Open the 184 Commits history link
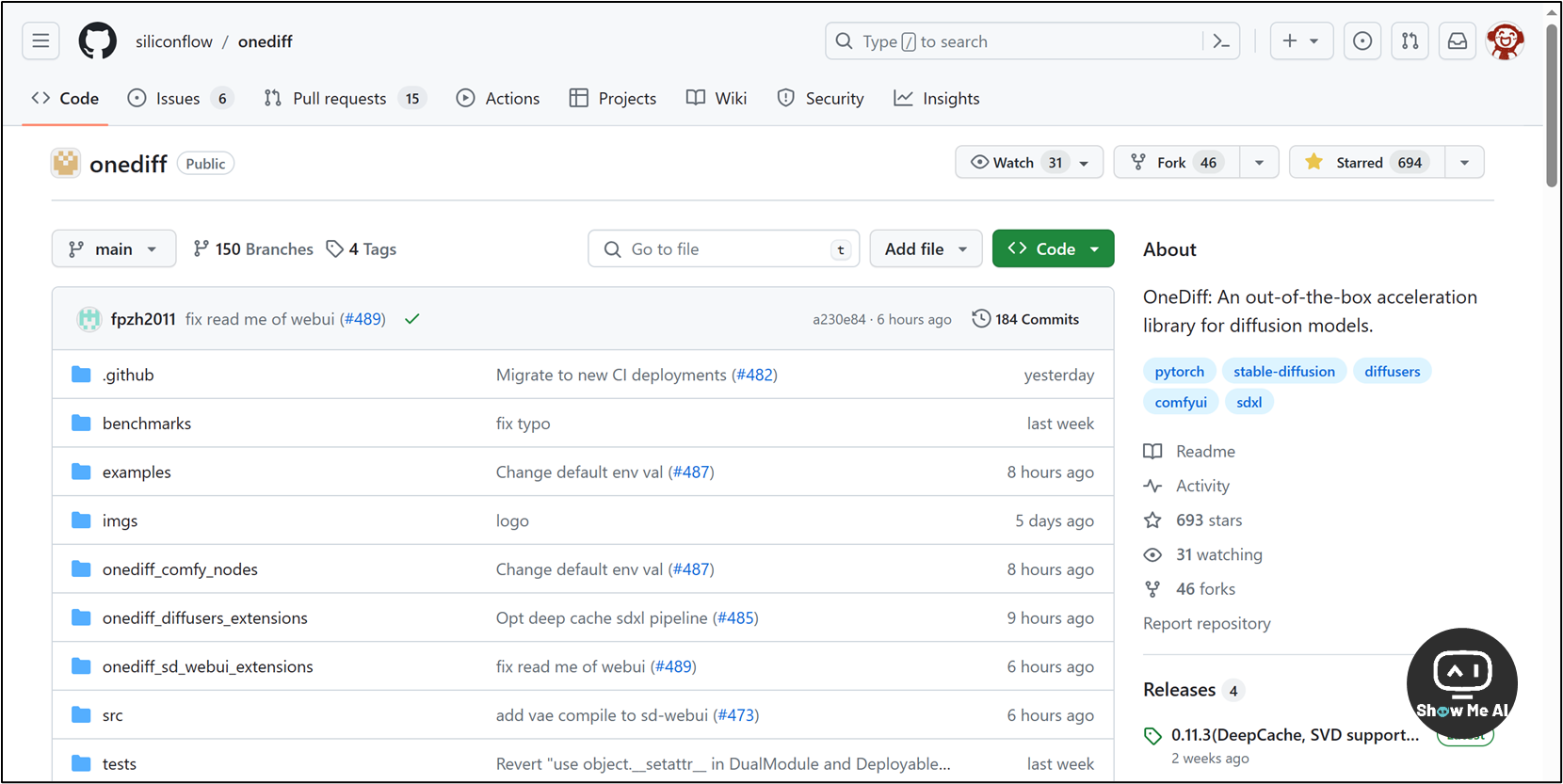The height and width of the screenshot is (784, 1563). click(1025, 319)
